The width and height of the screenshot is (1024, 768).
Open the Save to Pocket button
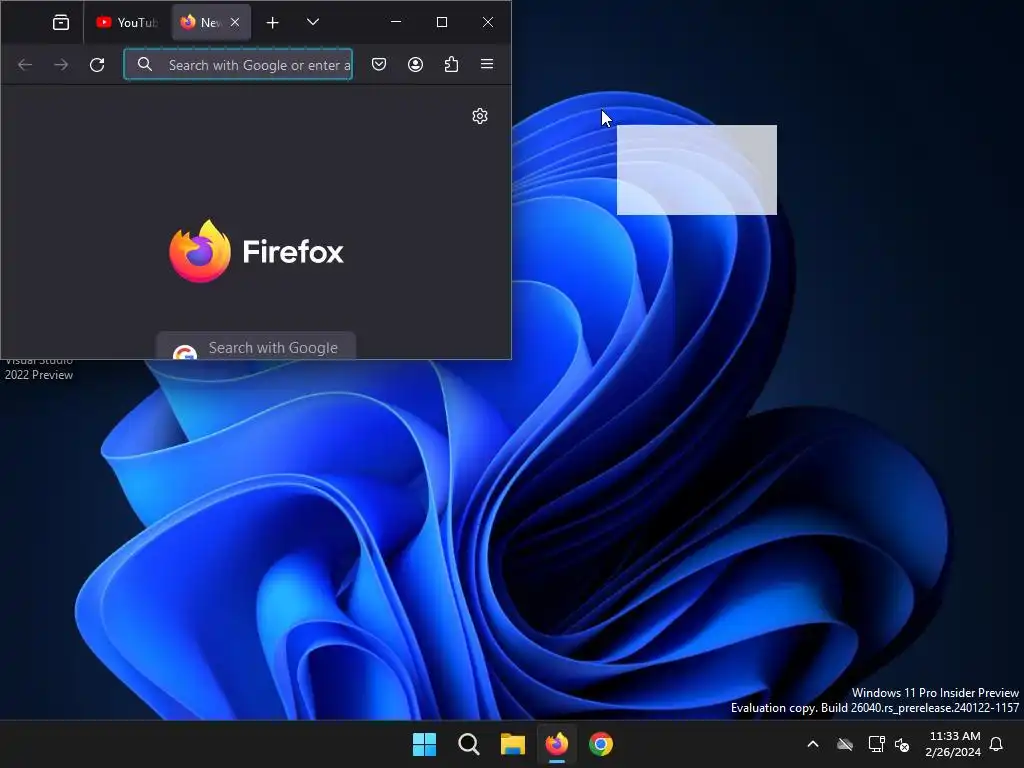(379, 64)
